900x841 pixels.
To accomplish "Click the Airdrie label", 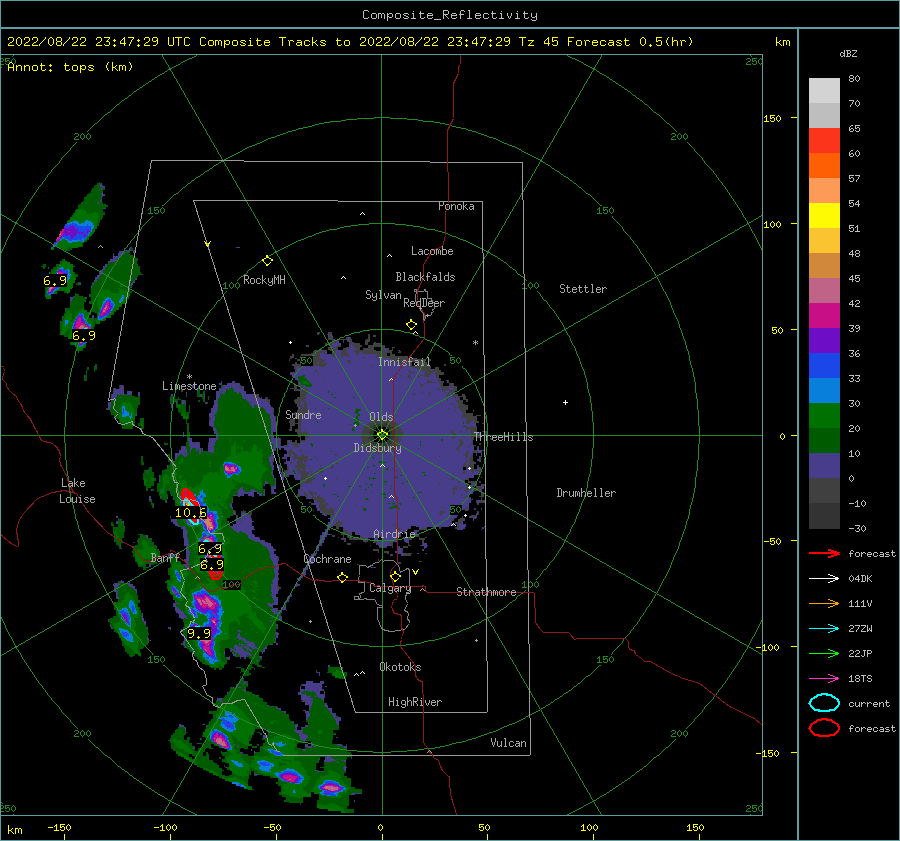I will [394, 534].
